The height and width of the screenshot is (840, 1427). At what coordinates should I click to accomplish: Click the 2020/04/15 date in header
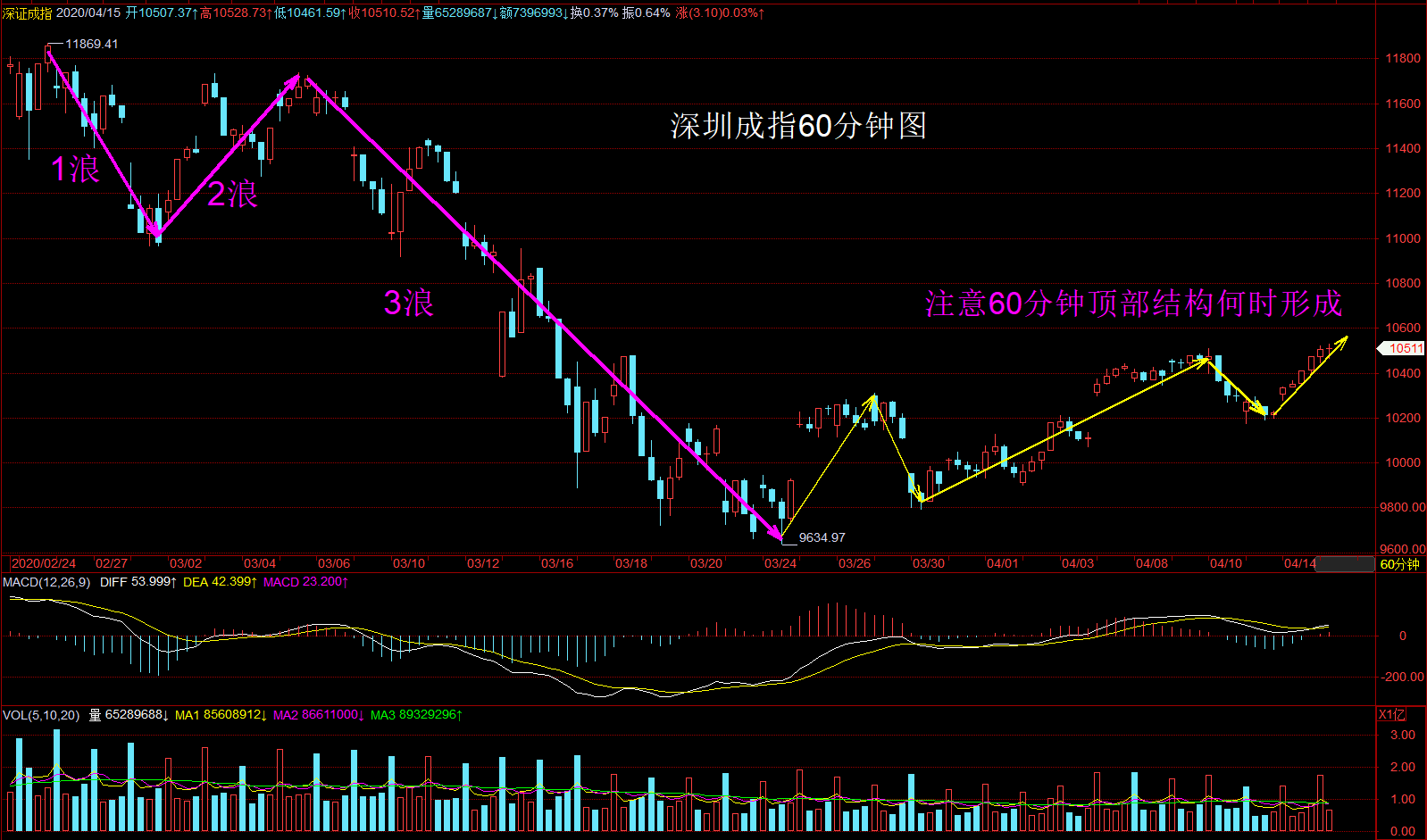[88, 13]
